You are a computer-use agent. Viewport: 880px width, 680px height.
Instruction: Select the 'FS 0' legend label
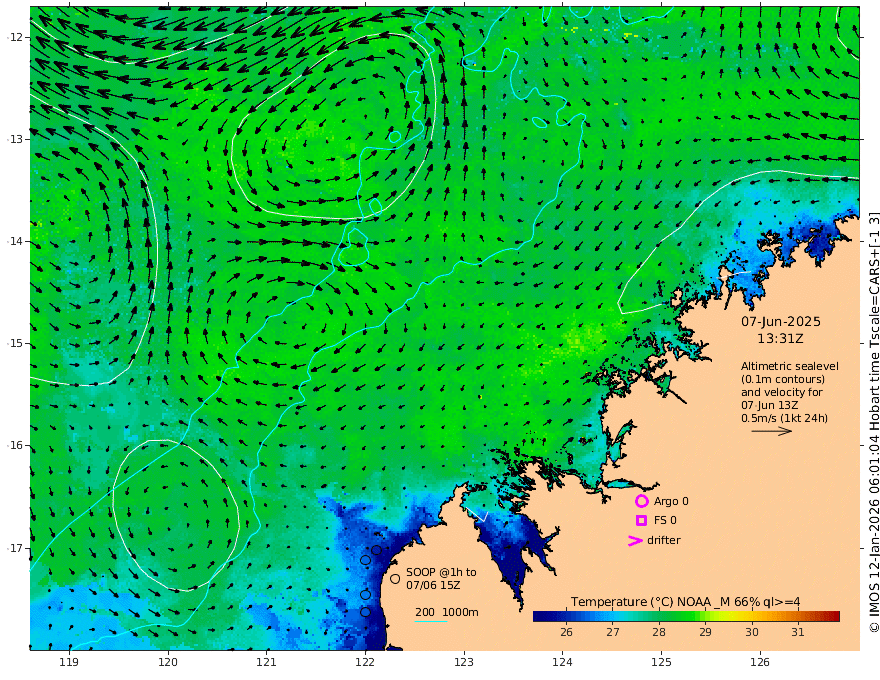pyautogui.click(x=665, y=520)
